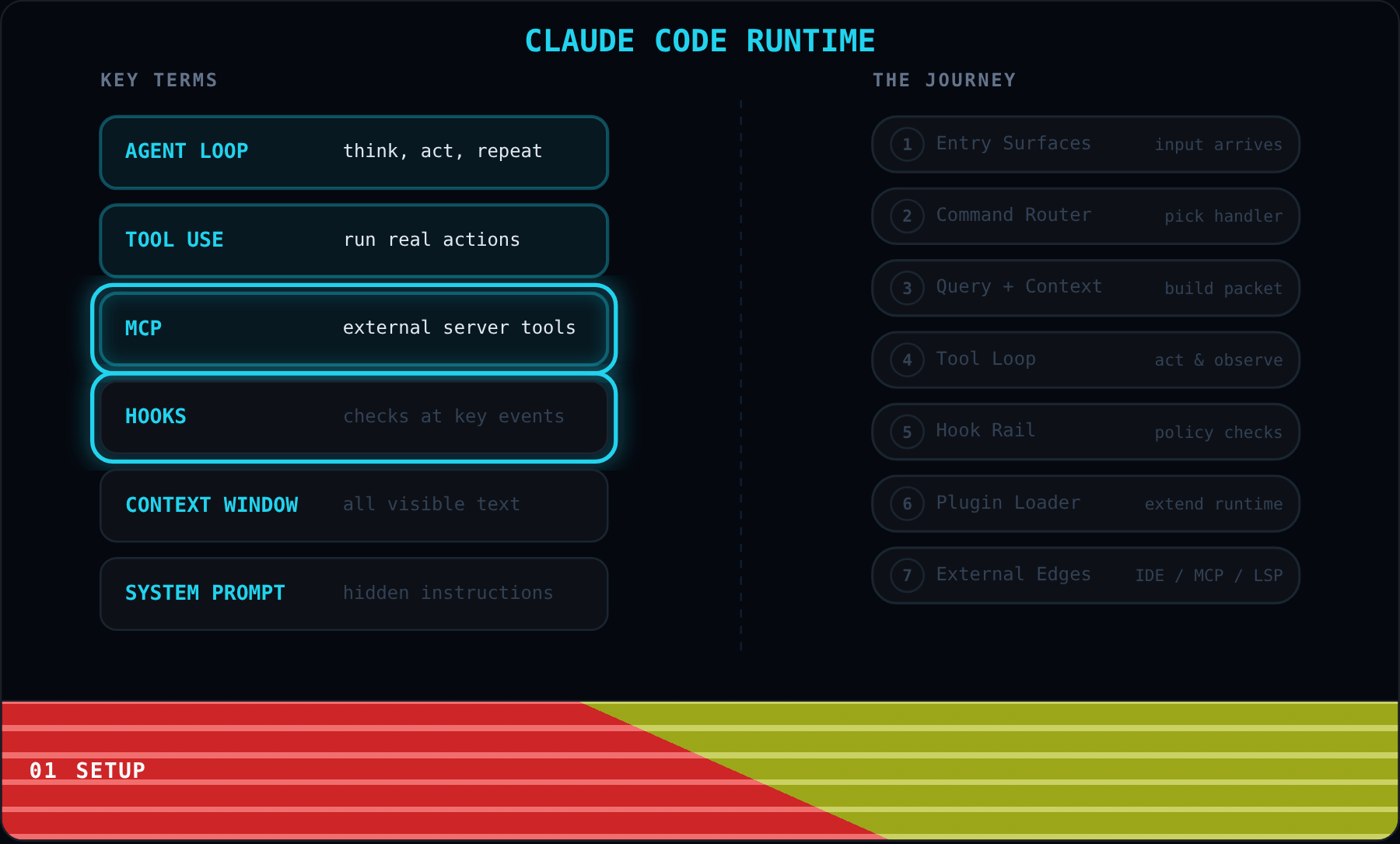Choose the Tool Loop journey step

pos(1086,360)
